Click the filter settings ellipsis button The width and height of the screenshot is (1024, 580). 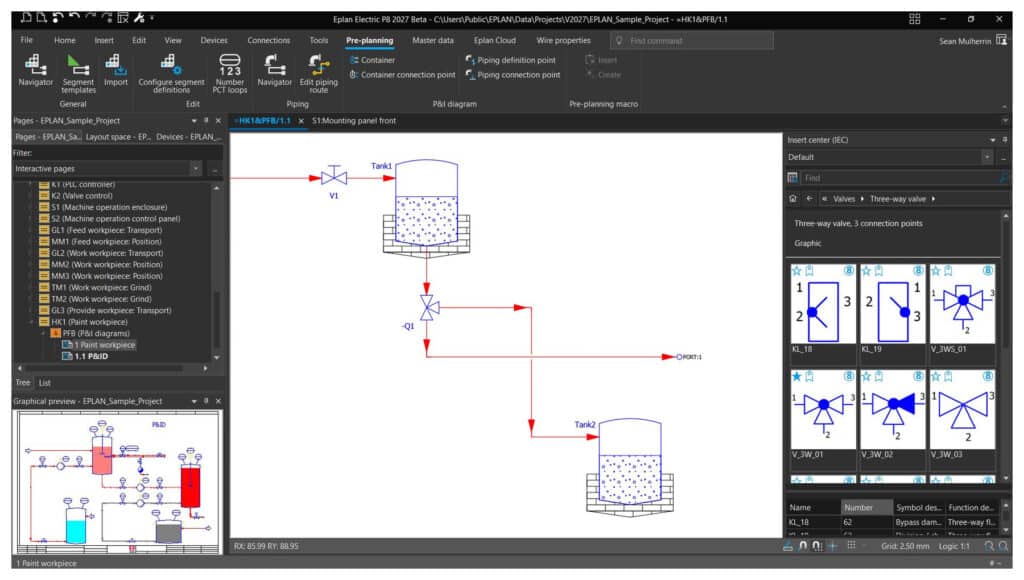[214, 169]
